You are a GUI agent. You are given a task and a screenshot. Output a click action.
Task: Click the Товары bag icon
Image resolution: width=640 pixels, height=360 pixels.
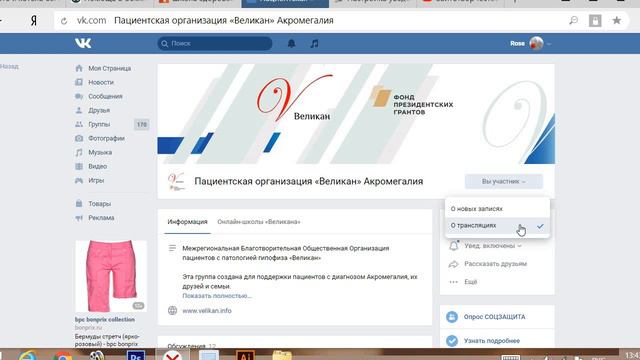(x=79, y=204)
